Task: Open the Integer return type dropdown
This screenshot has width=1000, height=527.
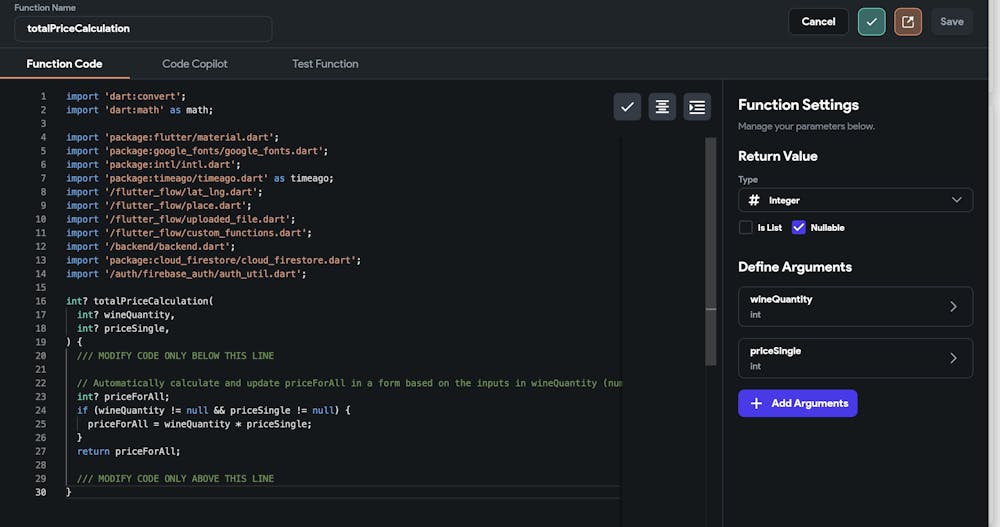Action: coord(855,200)
